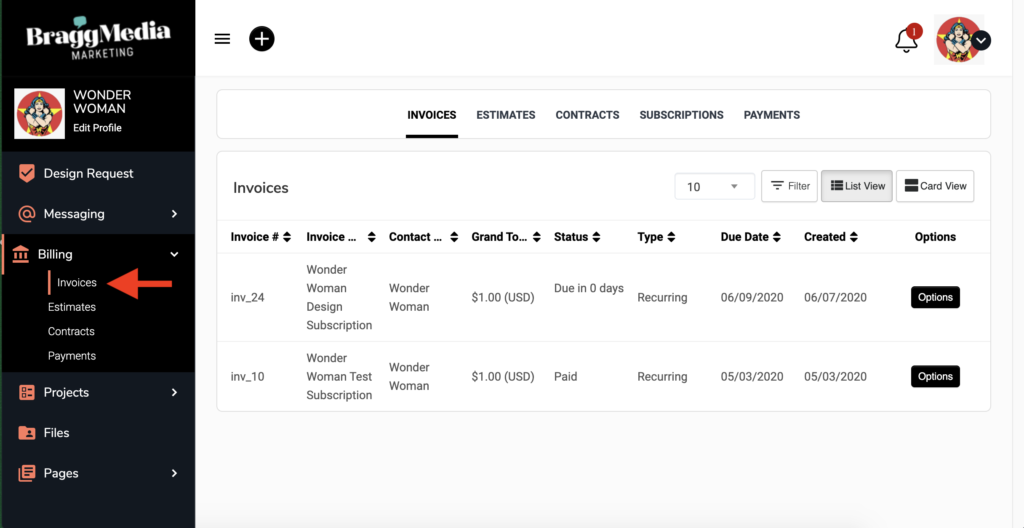
Task: Click the Filter button
Action: coord(789,186)
